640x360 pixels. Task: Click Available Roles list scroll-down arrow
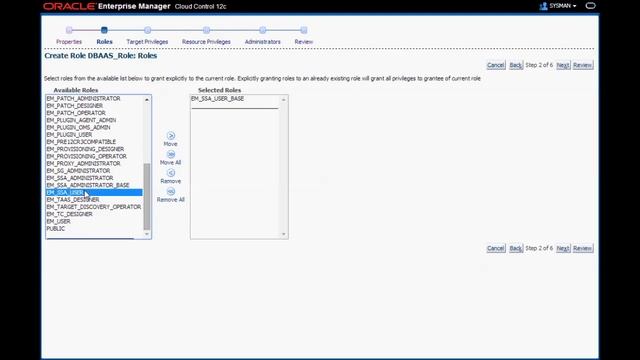(x=147, y=234)
